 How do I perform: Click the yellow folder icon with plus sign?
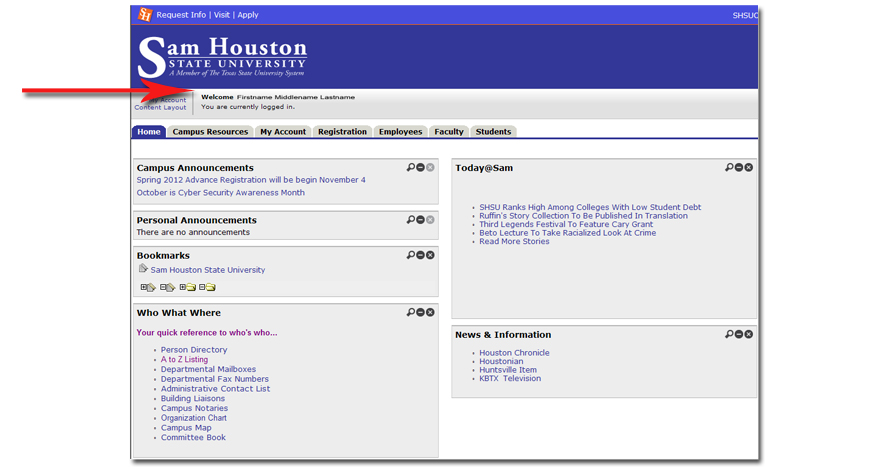click(187, 288)
